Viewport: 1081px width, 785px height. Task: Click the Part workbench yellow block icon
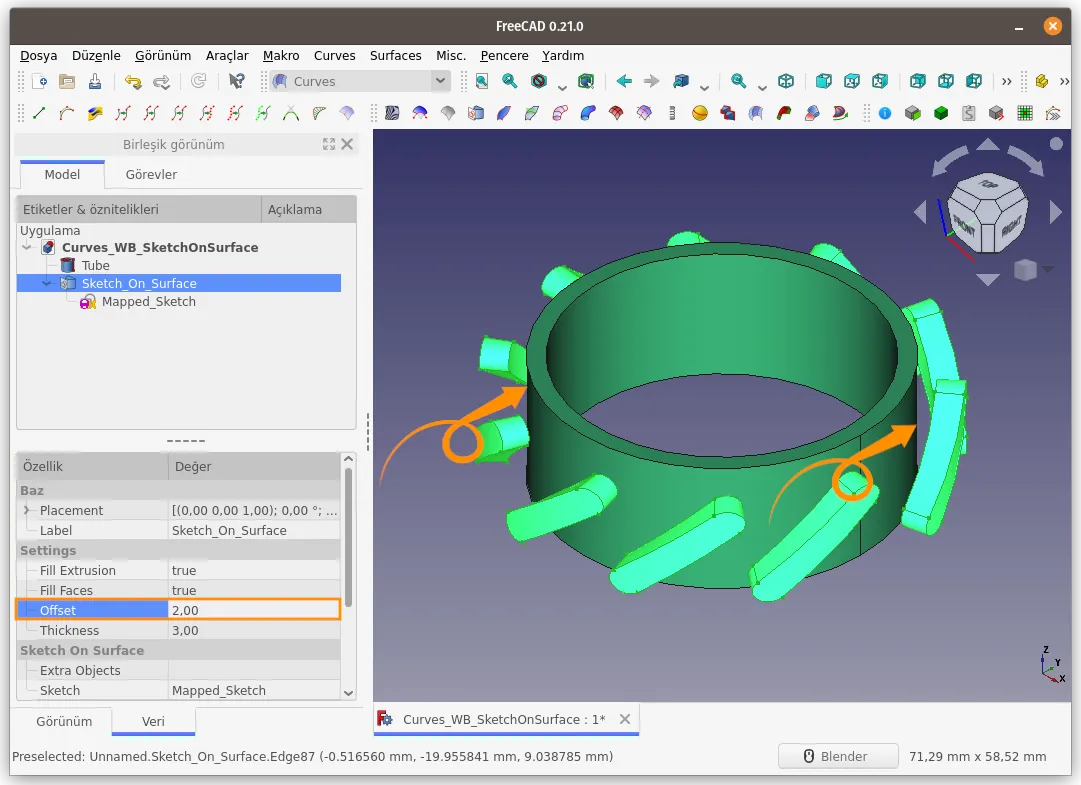(x=1042, y=81)
